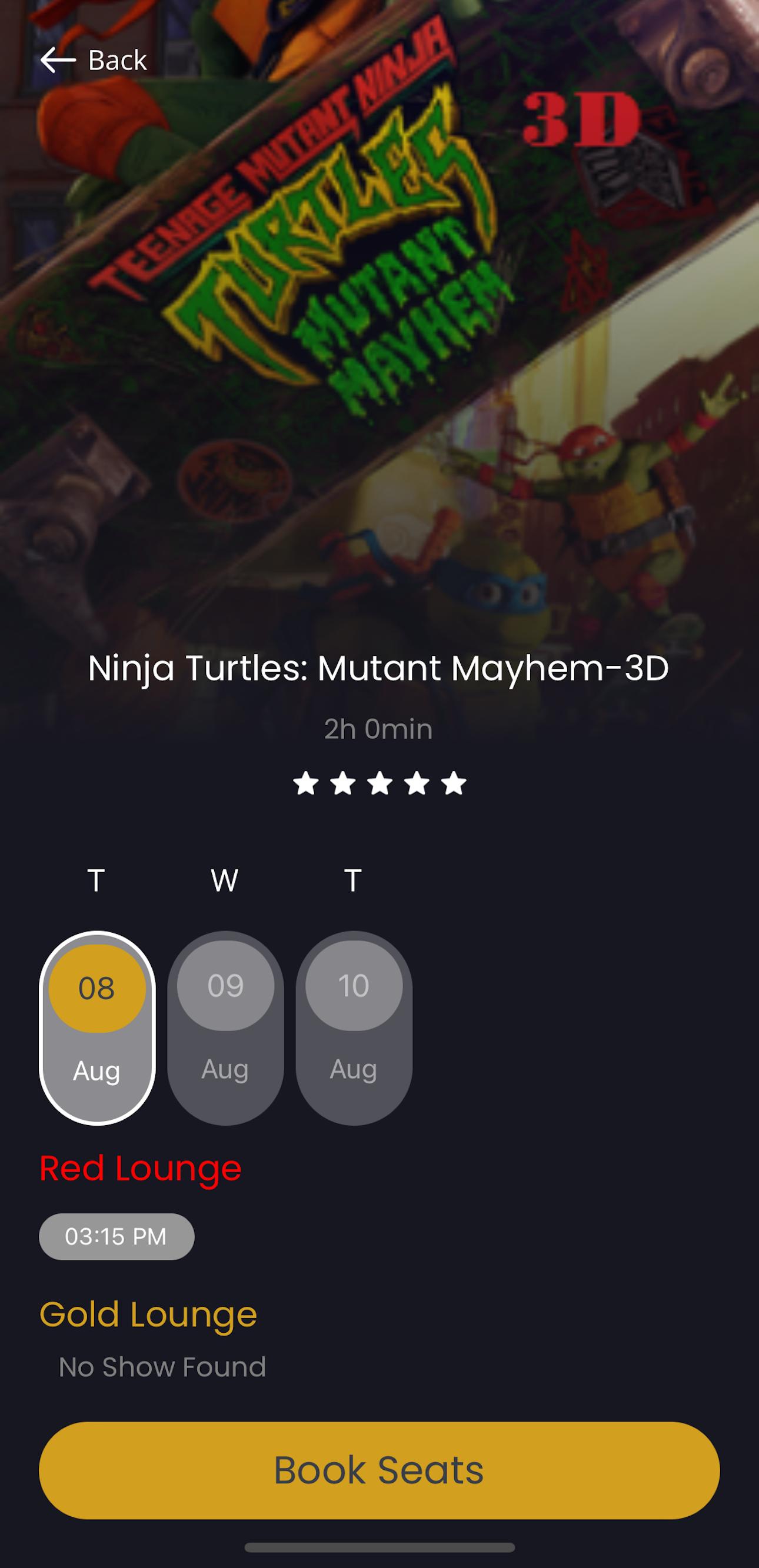This screenshot has height=1568, width=759.
Task: Tap the red 3D badge on poster
Action: [x=581, y=119]
